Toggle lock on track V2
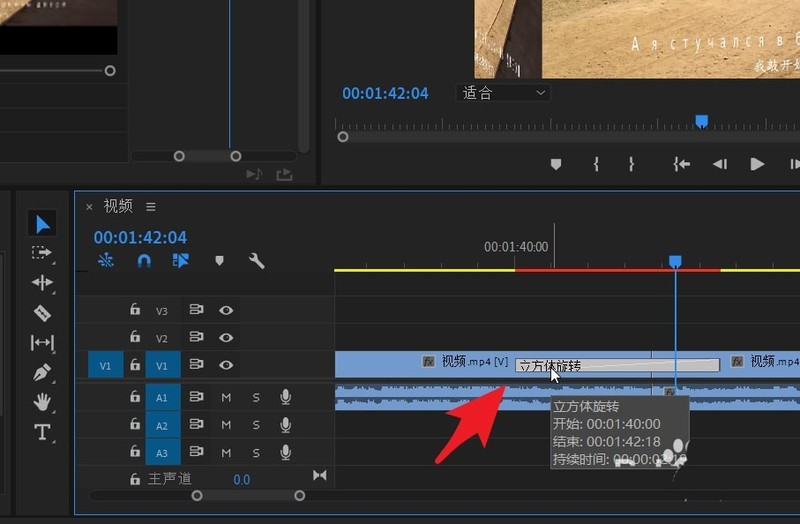 (135, 338)
